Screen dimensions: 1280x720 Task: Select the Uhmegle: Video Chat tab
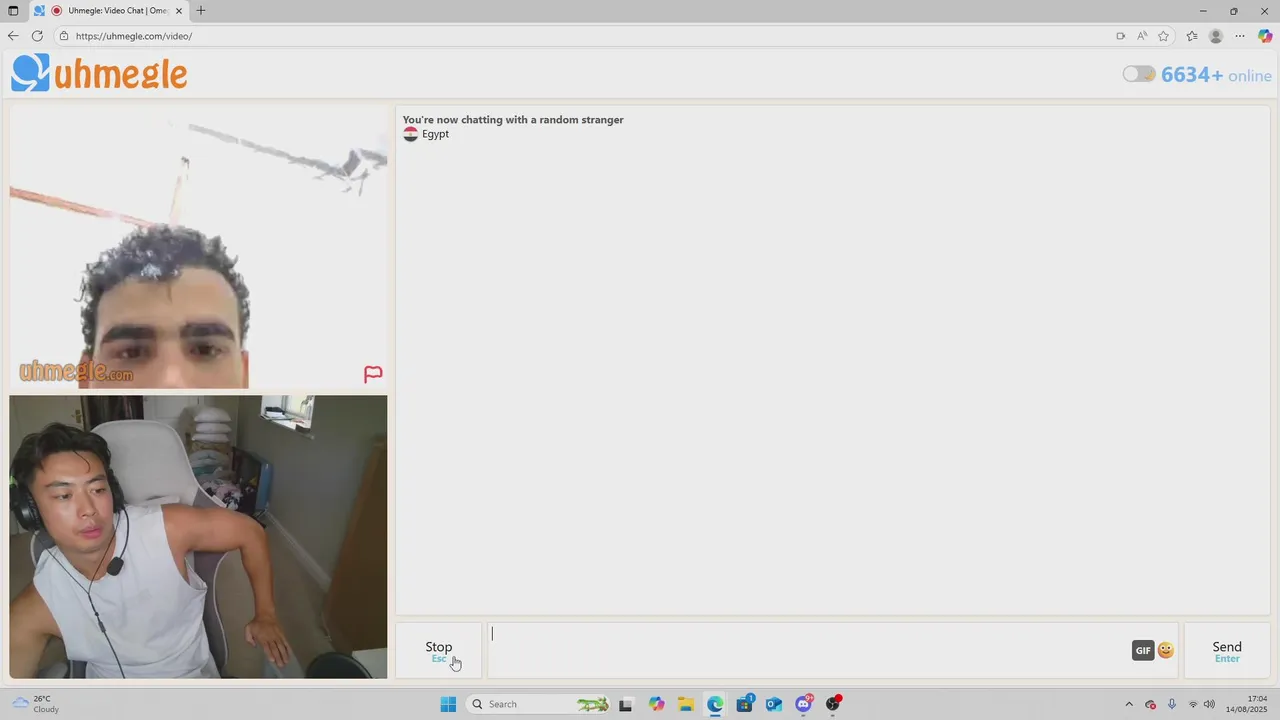point(110,10)
